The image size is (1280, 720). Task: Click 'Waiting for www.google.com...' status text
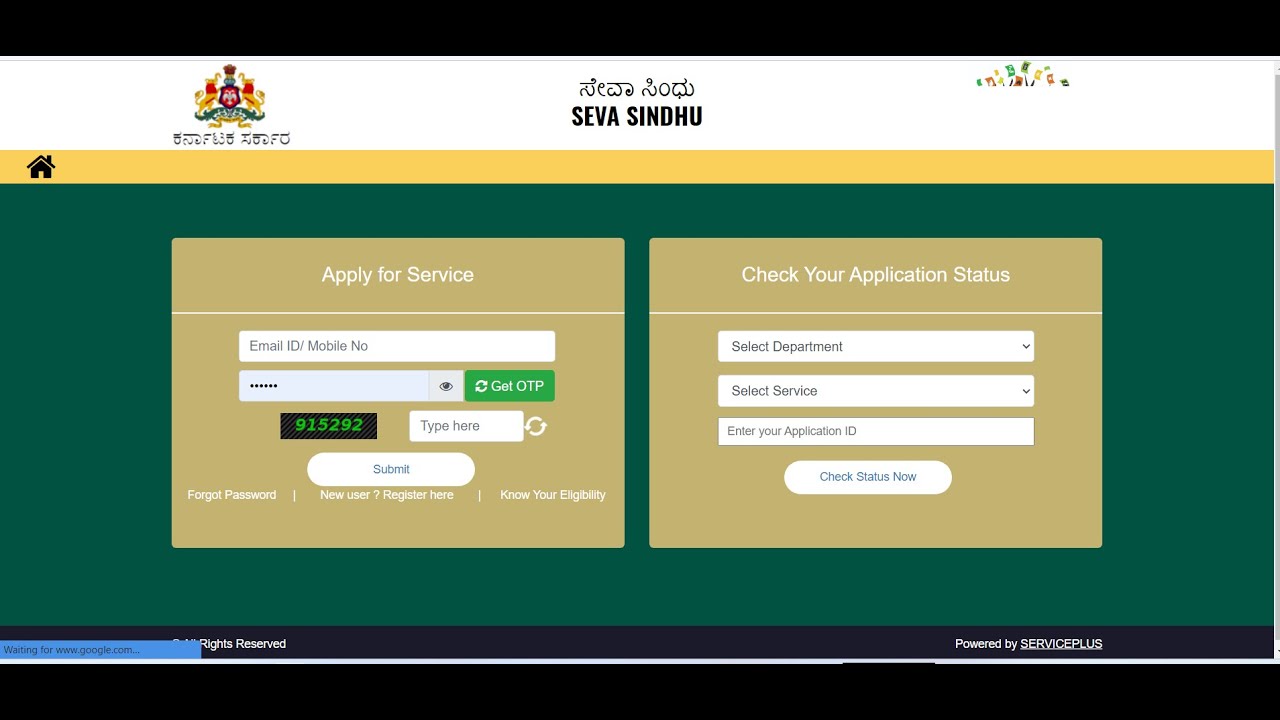(x=71, y=650)
